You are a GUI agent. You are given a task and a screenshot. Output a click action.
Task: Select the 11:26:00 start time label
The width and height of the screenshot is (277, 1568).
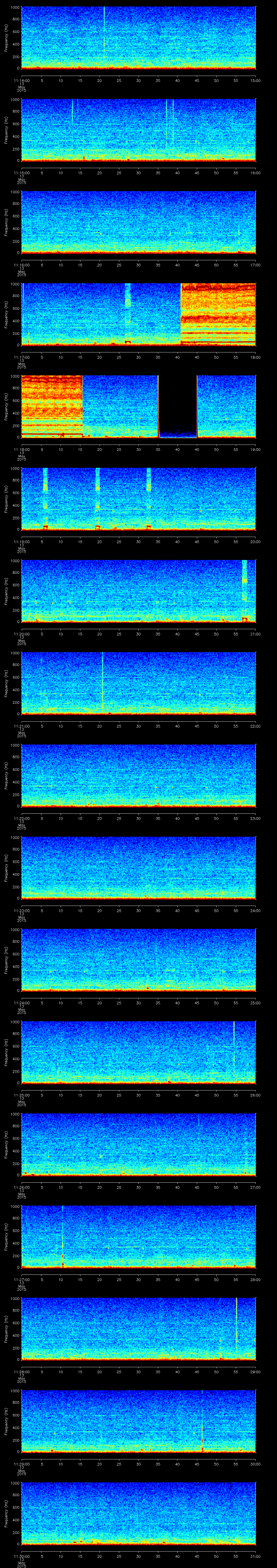(x=21, y=1187)
